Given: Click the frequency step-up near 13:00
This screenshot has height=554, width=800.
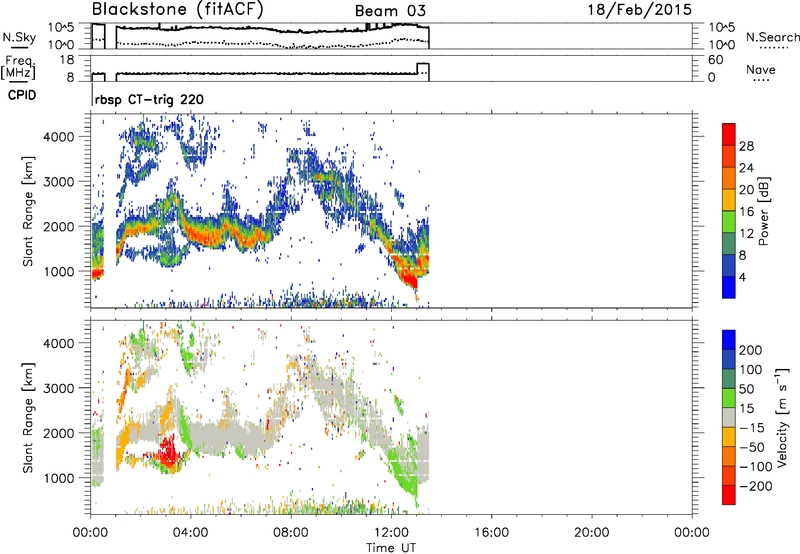Looking at the screenshot, I should tap(423, 69).
